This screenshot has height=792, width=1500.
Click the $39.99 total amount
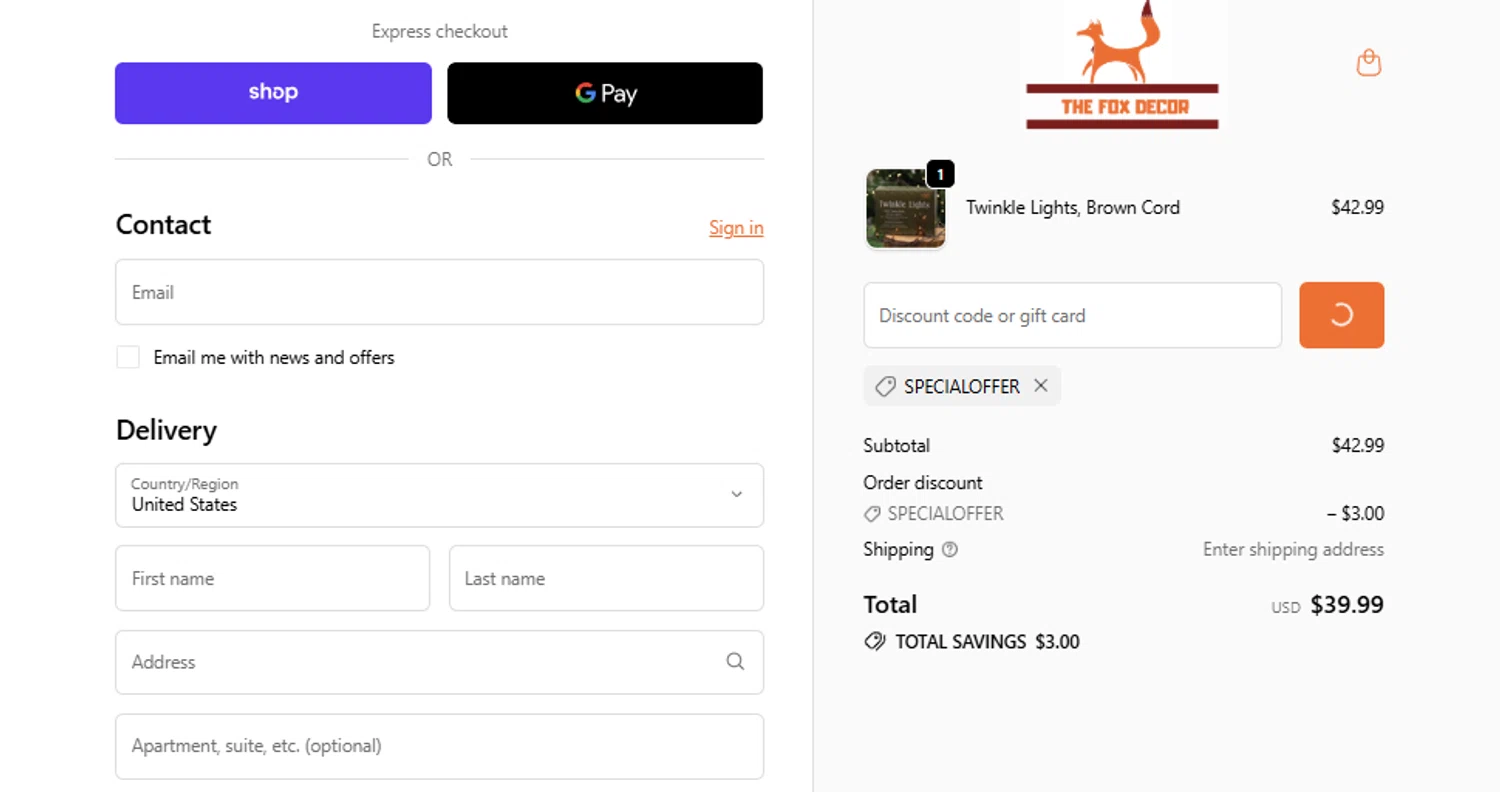point(1347,604)
